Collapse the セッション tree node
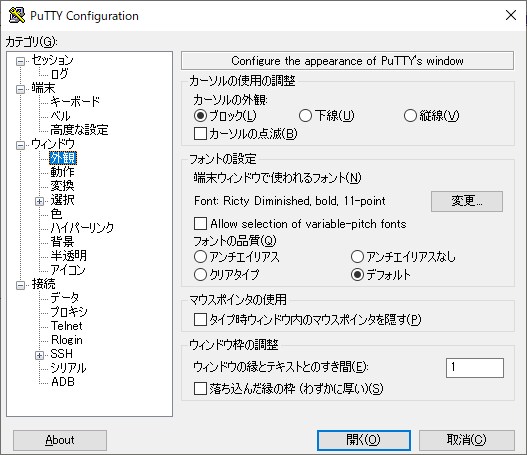This screenshot has height=455, width=527. (x=21, y=61)
